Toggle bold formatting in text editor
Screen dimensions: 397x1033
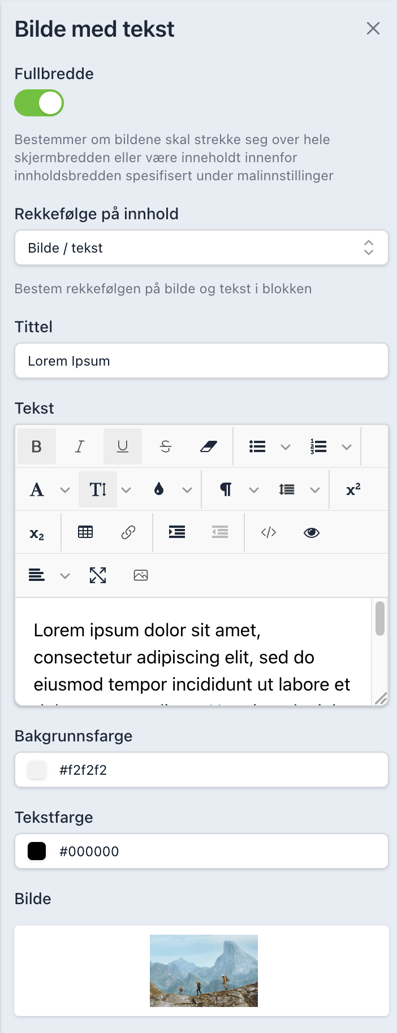(36, 447)
